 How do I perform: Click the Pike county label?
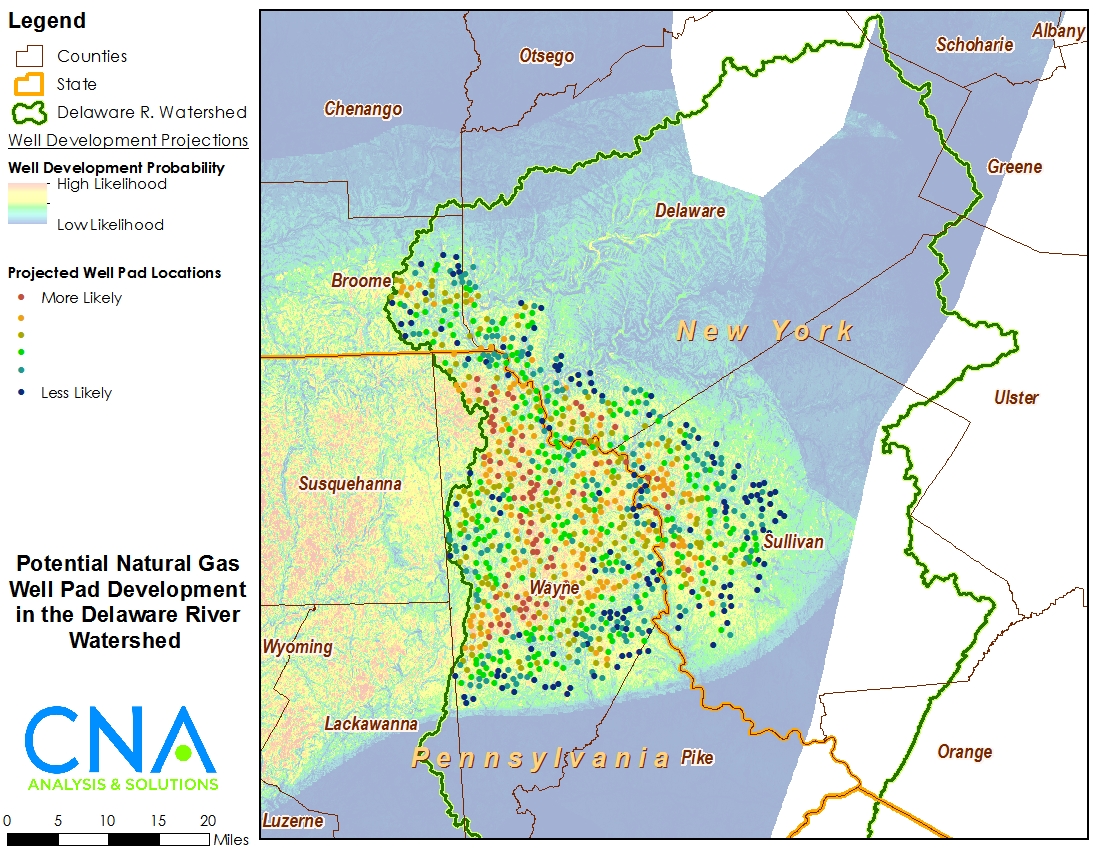697,758
